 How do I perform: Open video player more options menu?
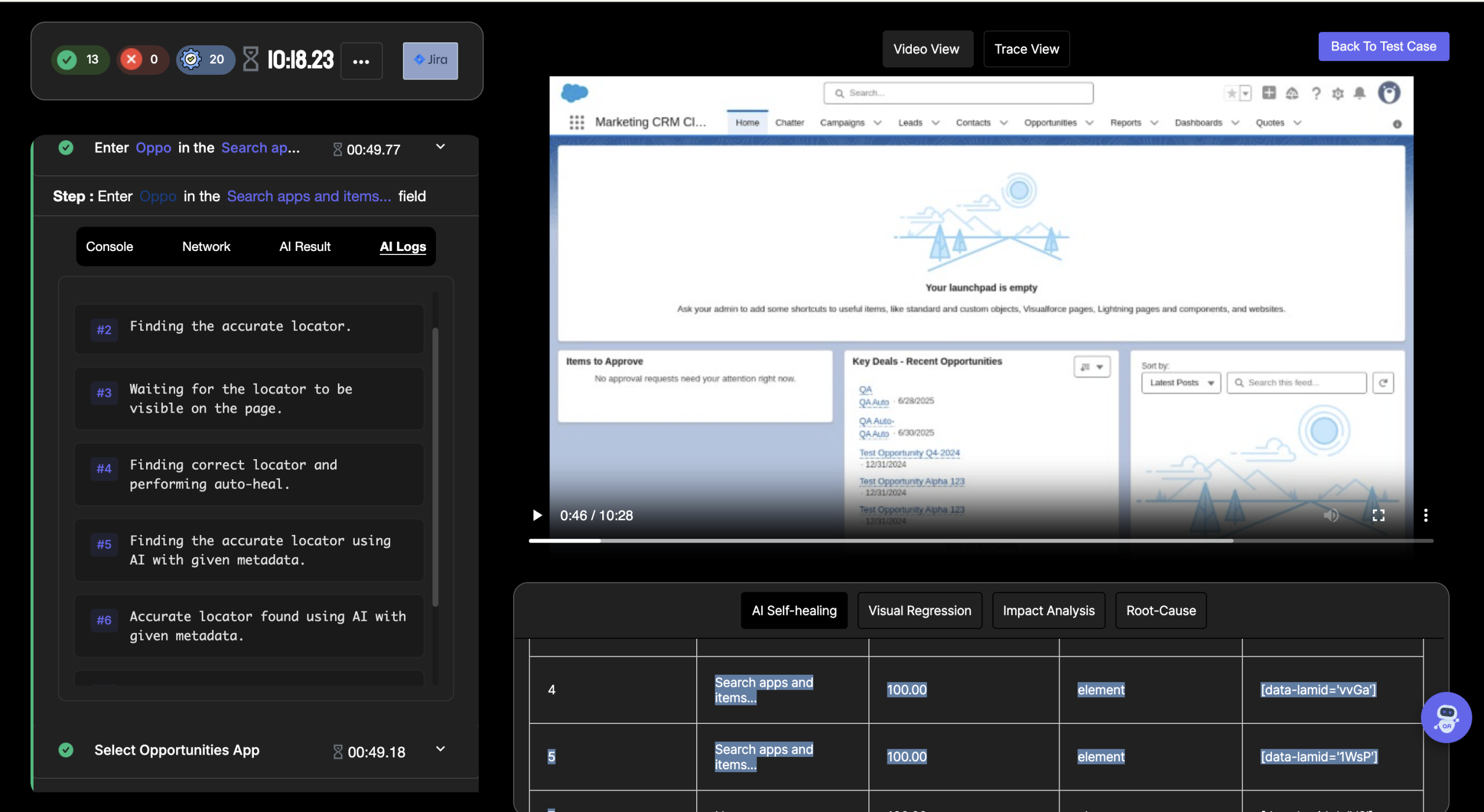coord(1425,515)
